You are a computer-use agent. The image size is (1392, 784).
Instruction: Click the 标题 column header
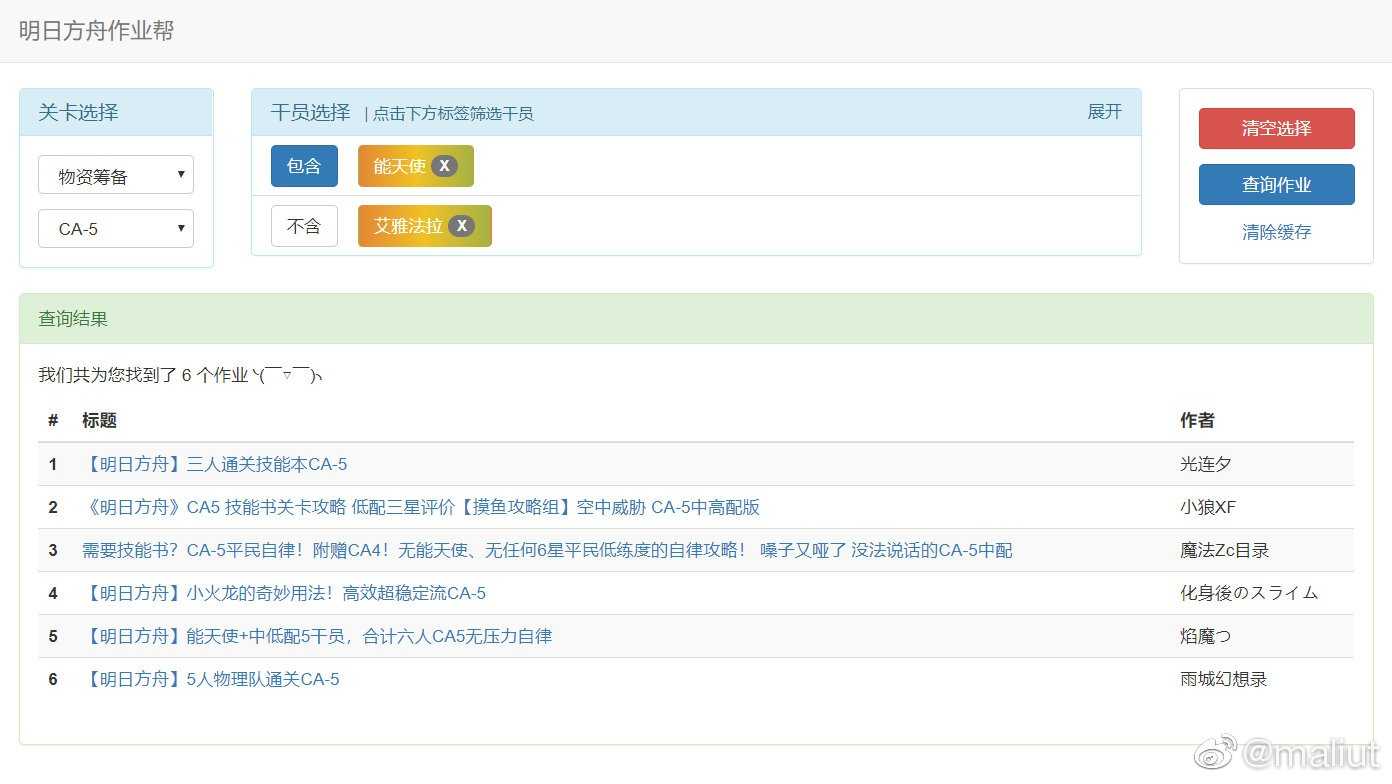100,420
